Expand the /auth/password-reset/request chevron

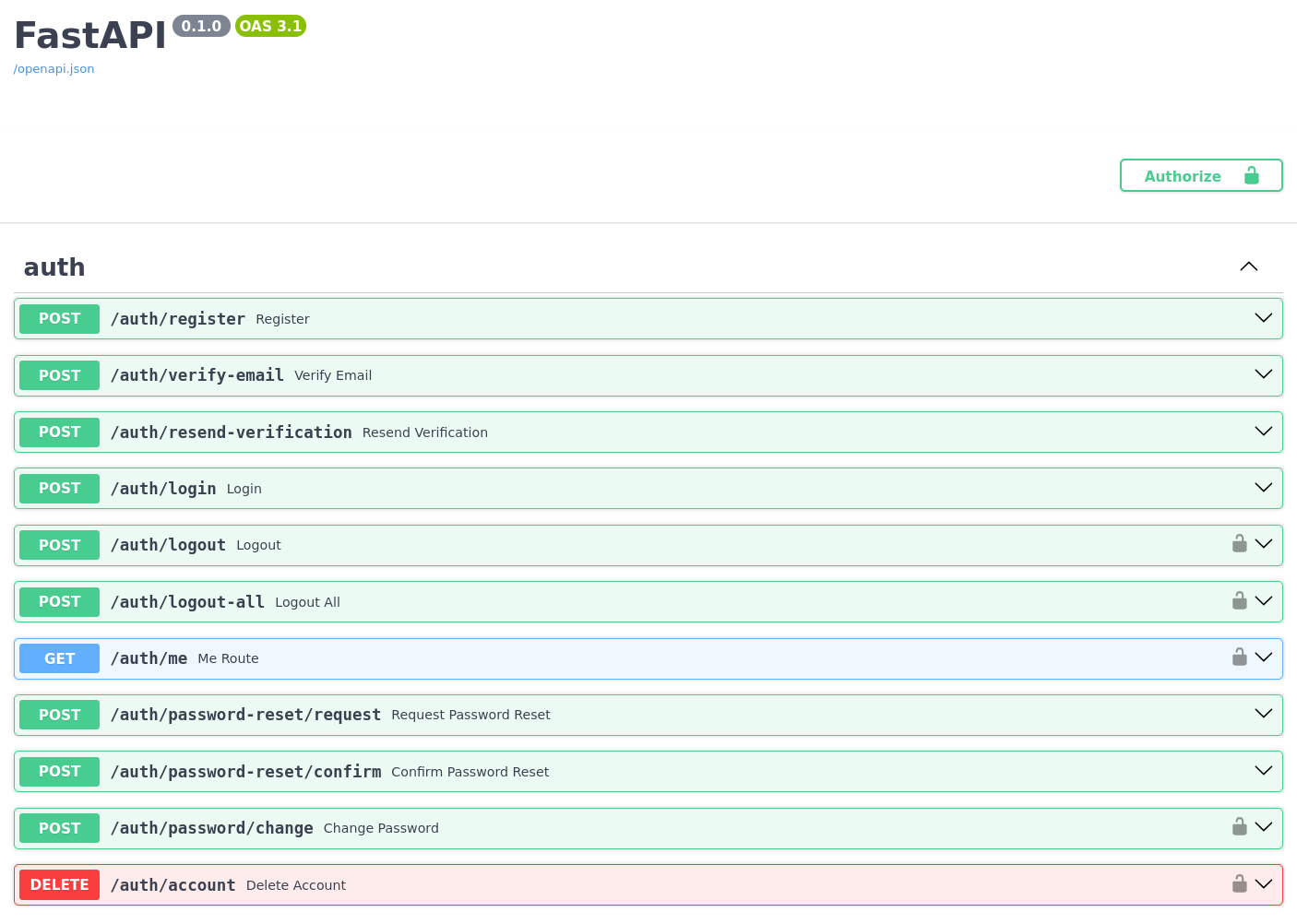coord(1264,714)
